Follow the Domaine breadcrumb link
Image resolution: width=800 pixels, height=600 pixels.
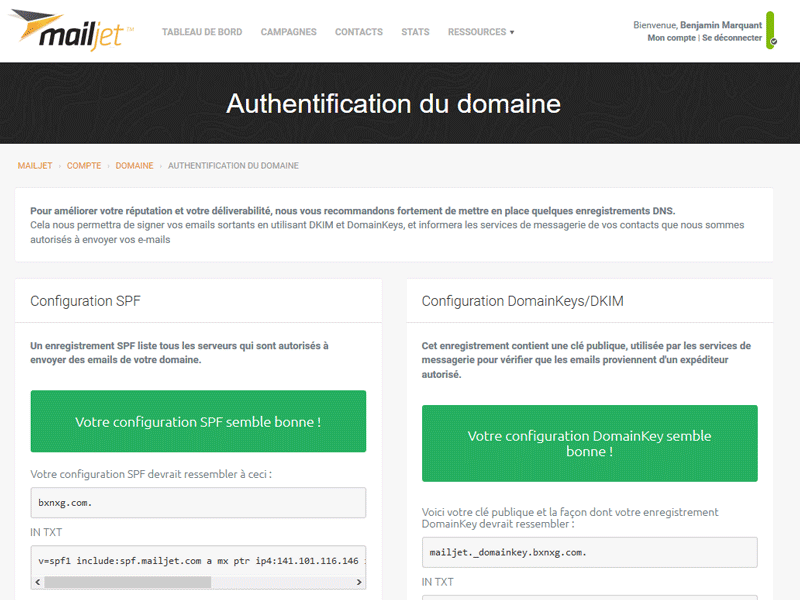tap(134, 166)
